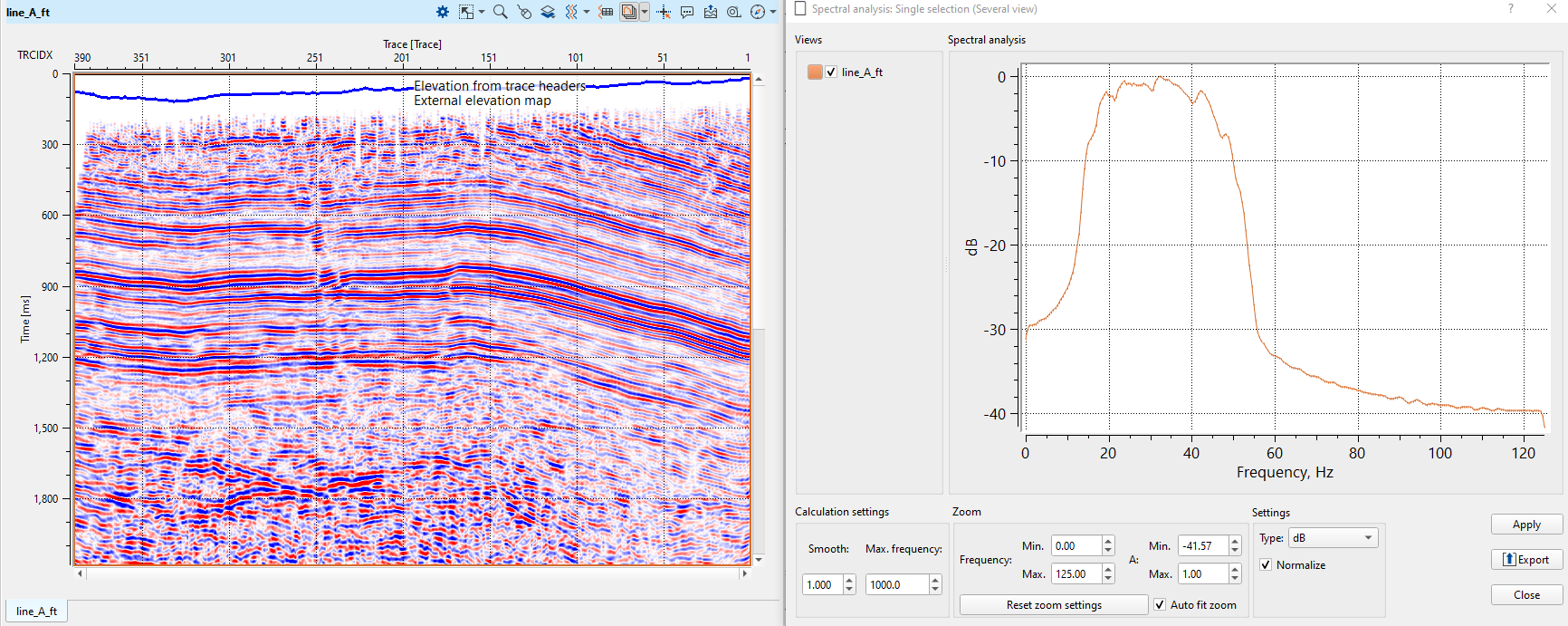
Task: Activate the mouse interaction tool
Action: (x=524, y=12)
